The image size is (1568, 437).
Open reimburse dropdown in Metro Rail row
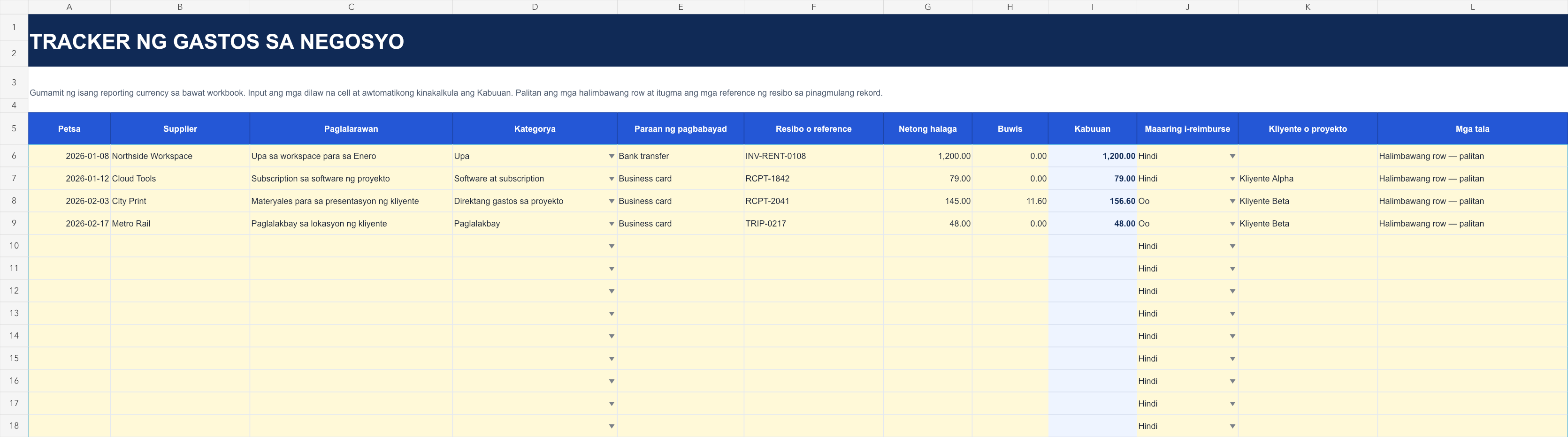[x=1232, y=224]
